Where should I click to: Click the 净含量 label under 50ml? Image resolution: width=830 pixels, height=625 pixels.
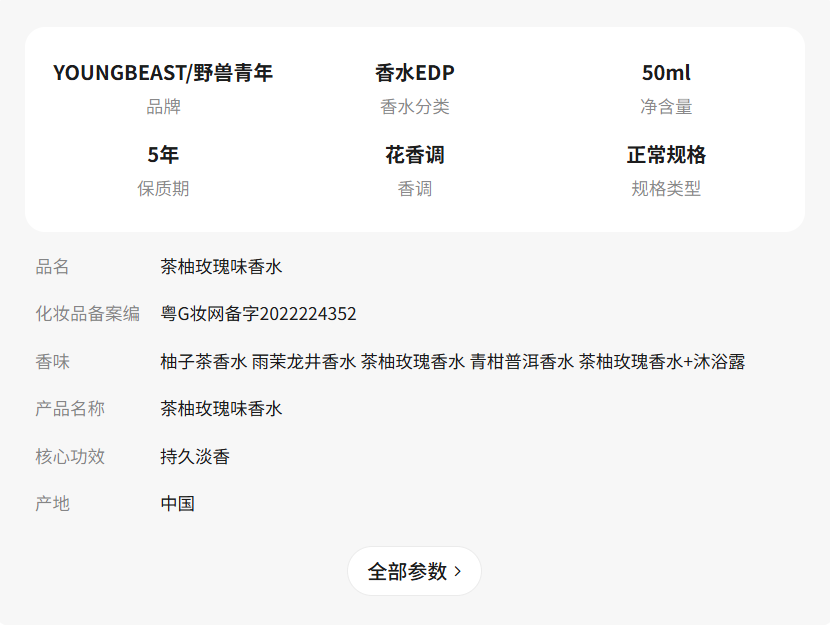(x=666, y=107)
